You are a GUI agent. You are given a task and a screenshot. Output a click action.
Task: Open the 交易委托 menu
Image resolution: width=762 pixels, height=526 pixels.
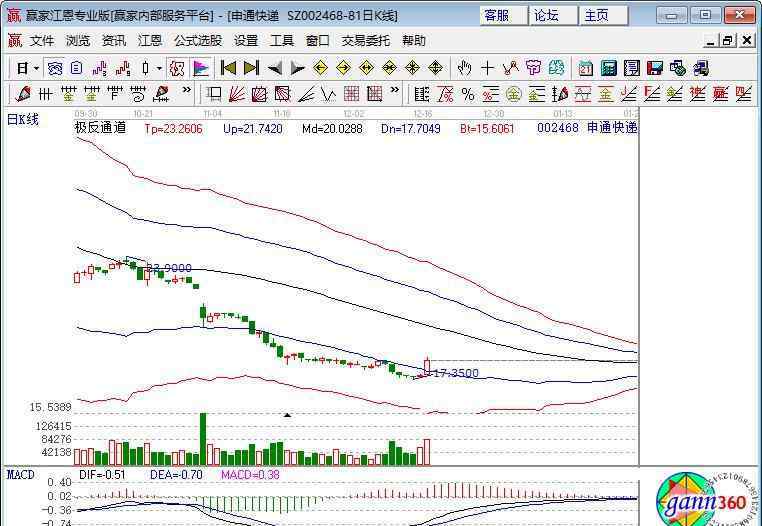point(365,41)
